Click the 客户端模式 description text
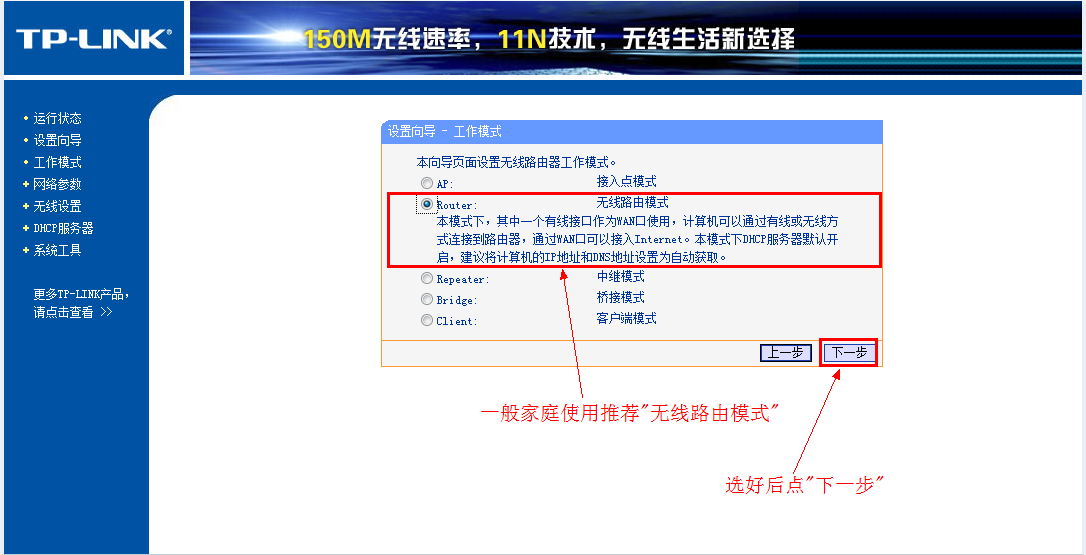This screenshot has height=555, width=1086. [x=626, y=318]
